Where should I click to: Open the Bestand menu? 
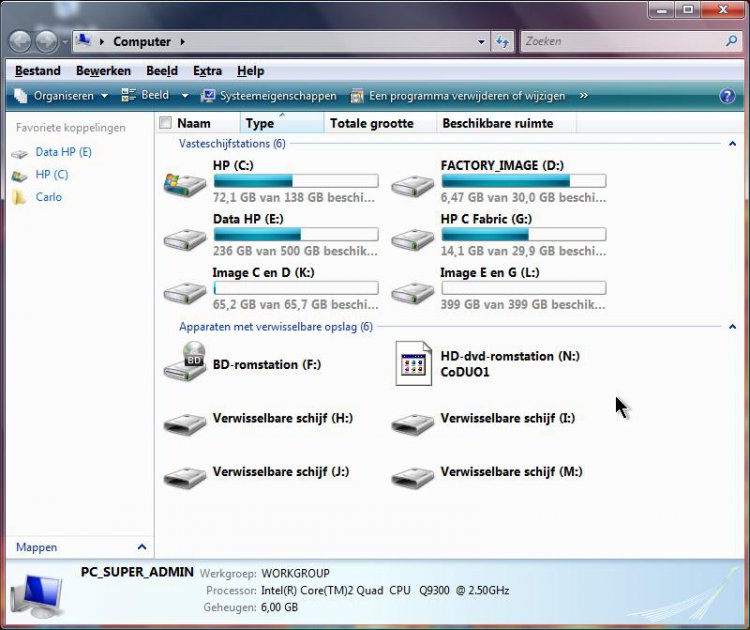pos(38,71)
